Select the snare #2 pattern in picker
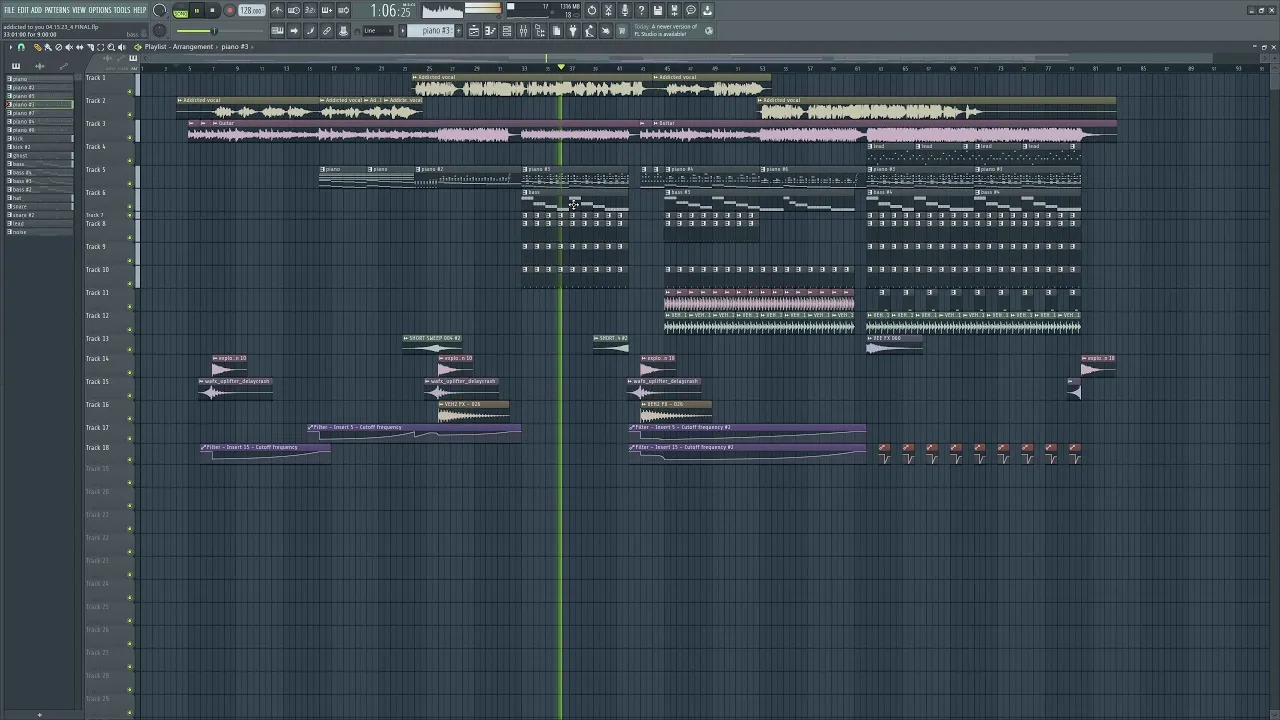The image size is (1280, 720). tap(40, 215)
